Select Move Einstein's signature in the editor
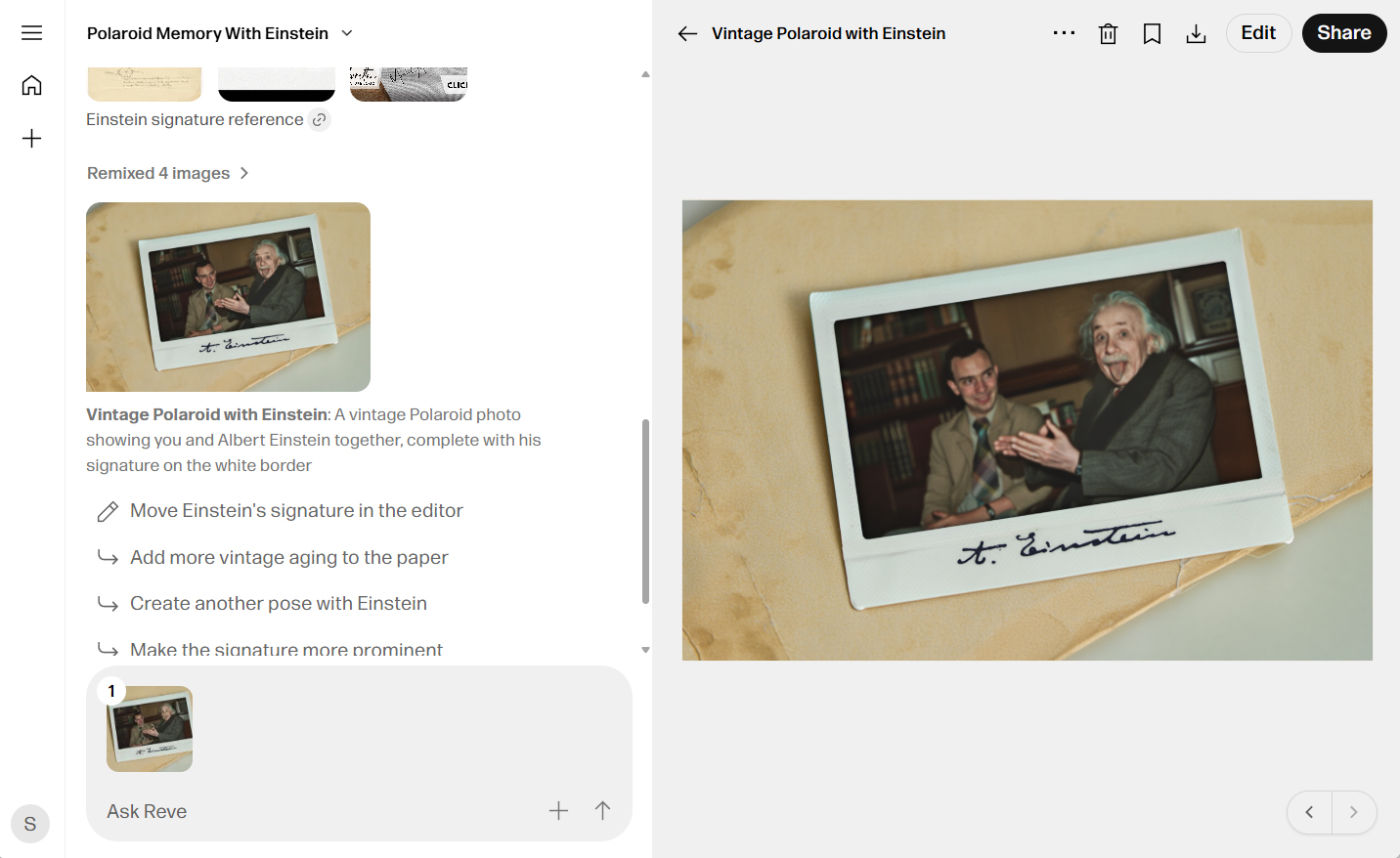 [x=295, y=511]
